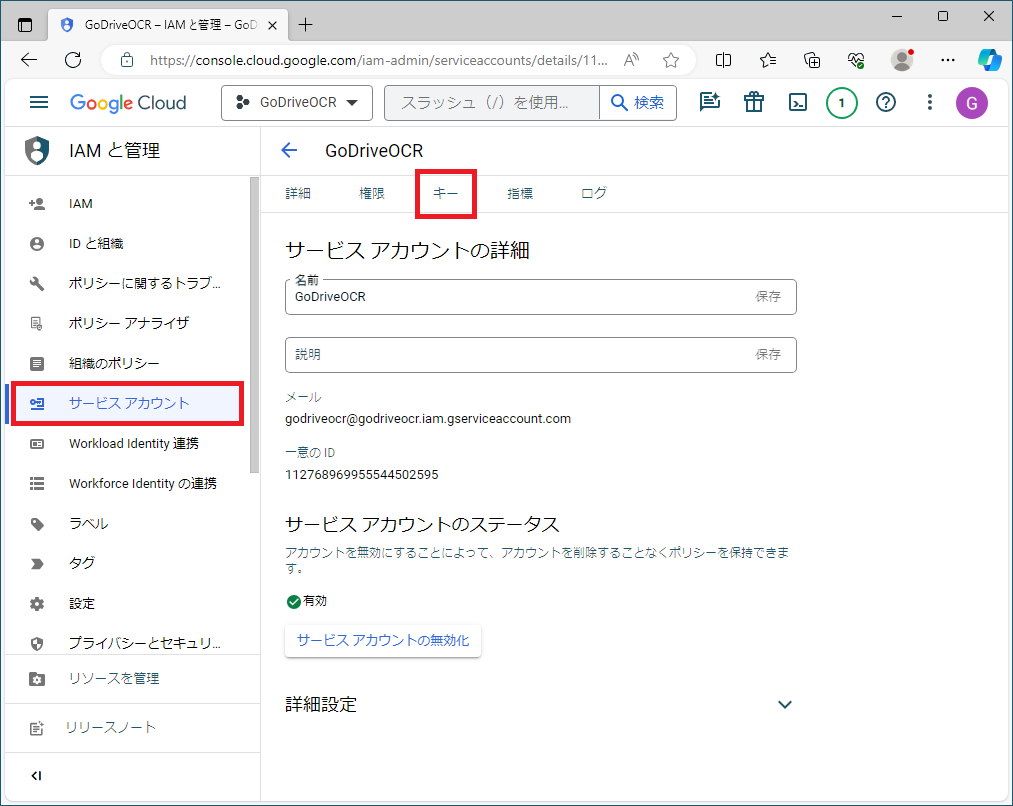Open the gift free trial icon
The image size is (1013, 806).
click(753, 102)
